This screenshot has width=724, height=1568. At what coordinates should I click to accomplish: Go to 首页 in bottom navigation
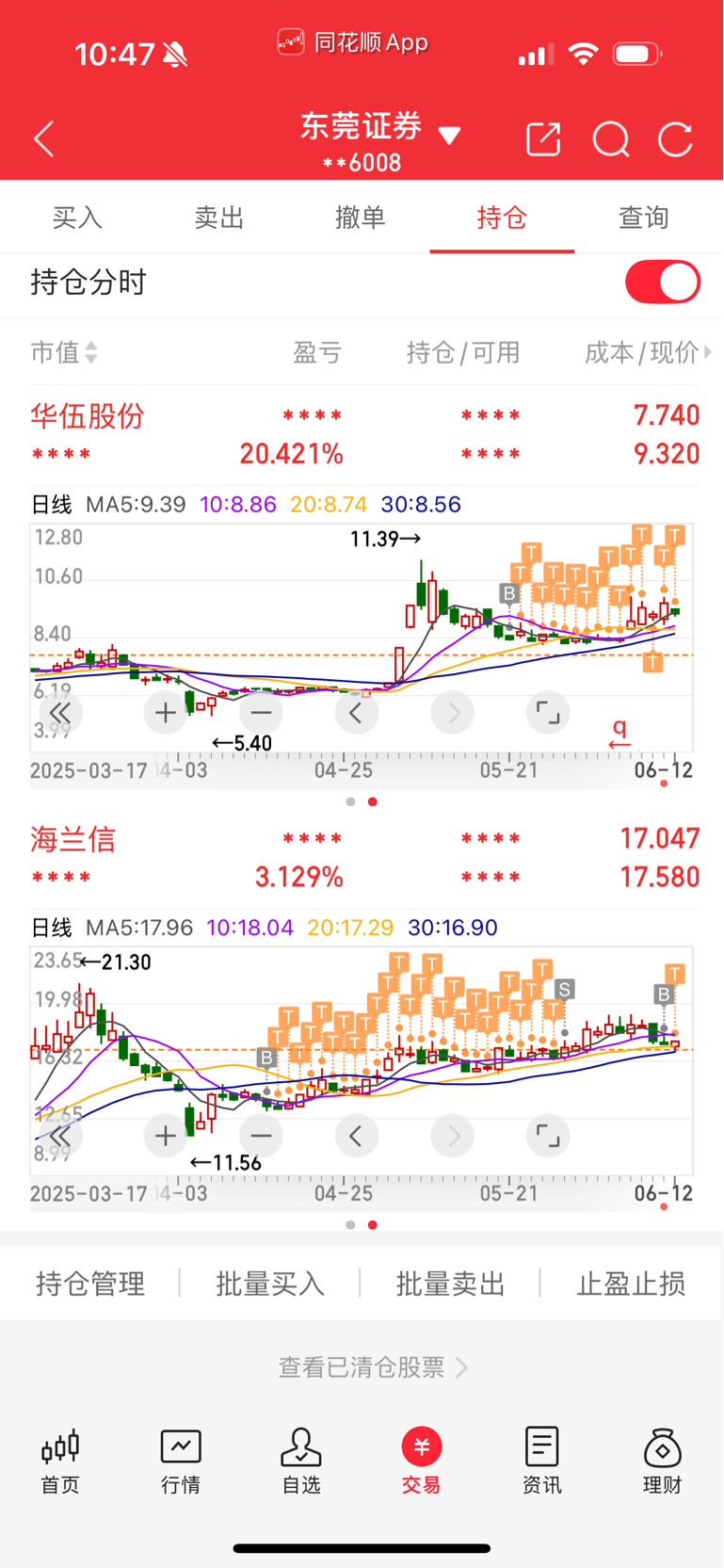click(x=60, y=1461)
